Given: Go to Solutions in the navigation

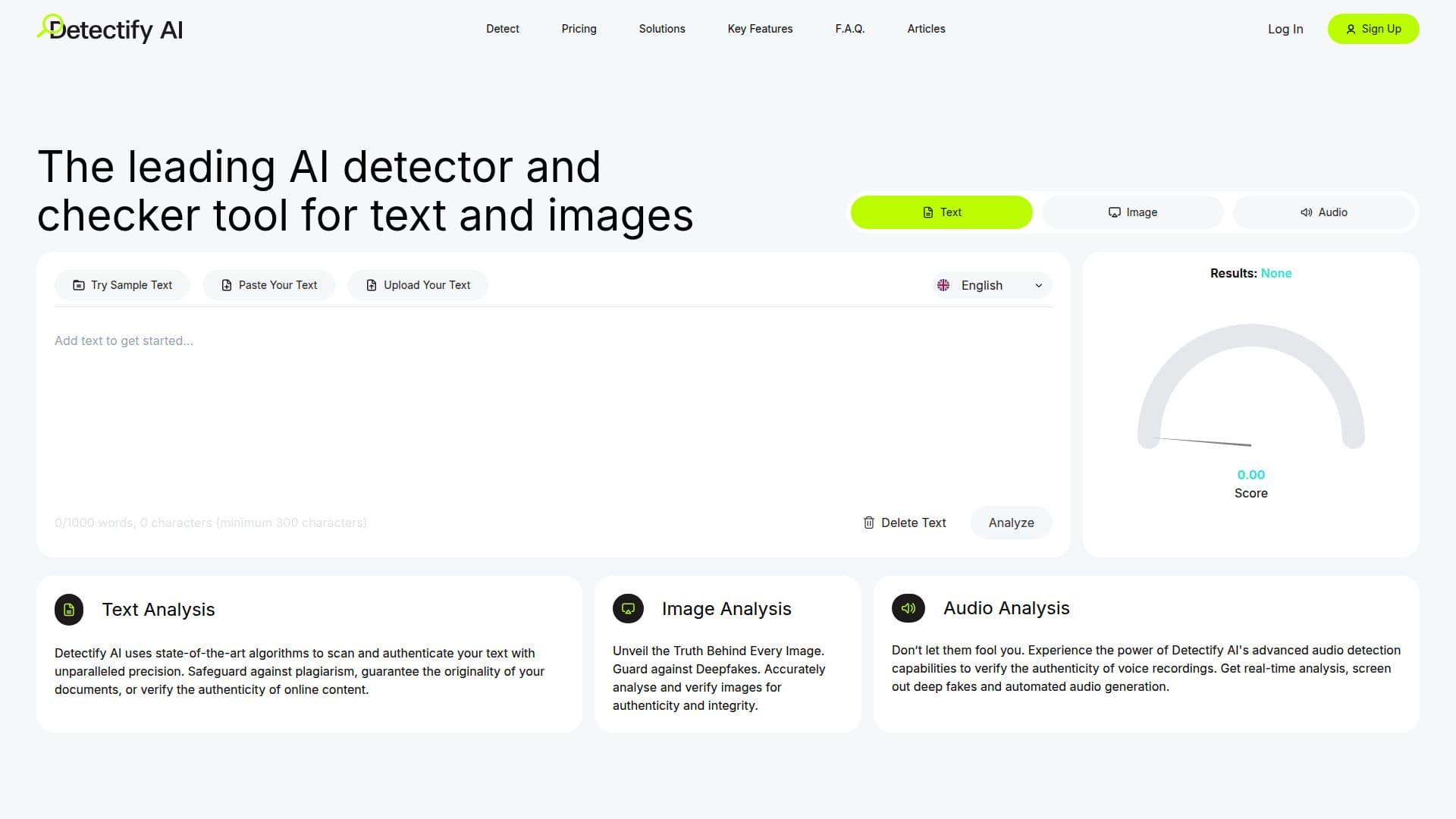Looking at the screenshot, I should 662,29.
